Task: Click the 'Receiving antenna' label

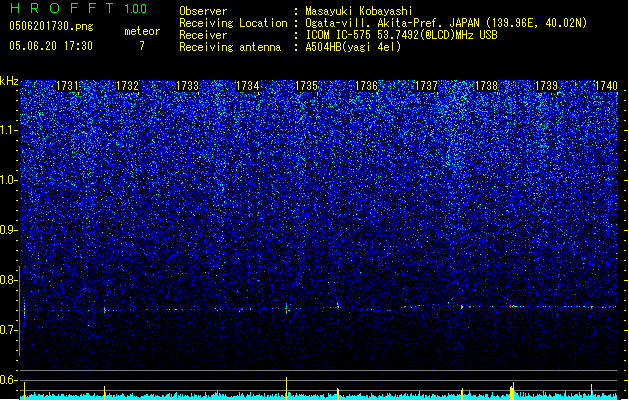Action: (230, 47)
